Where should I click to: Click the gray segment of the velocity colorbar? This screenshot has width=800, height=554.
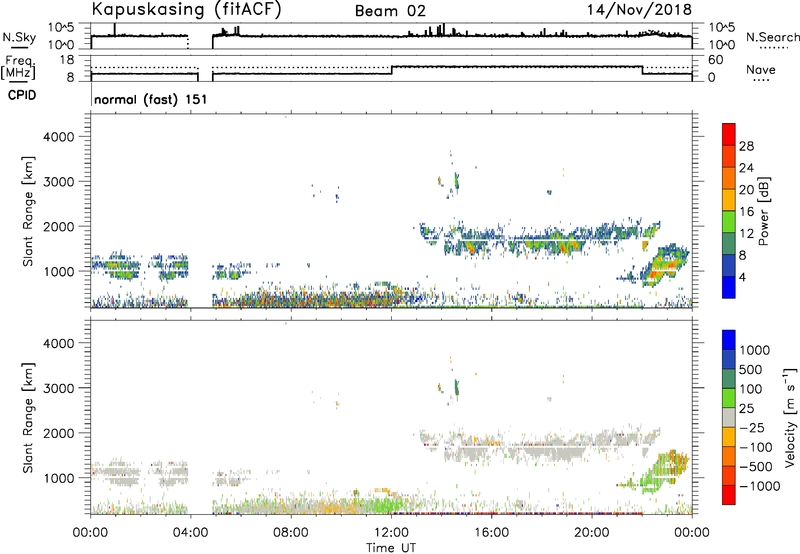click(729, 417)
